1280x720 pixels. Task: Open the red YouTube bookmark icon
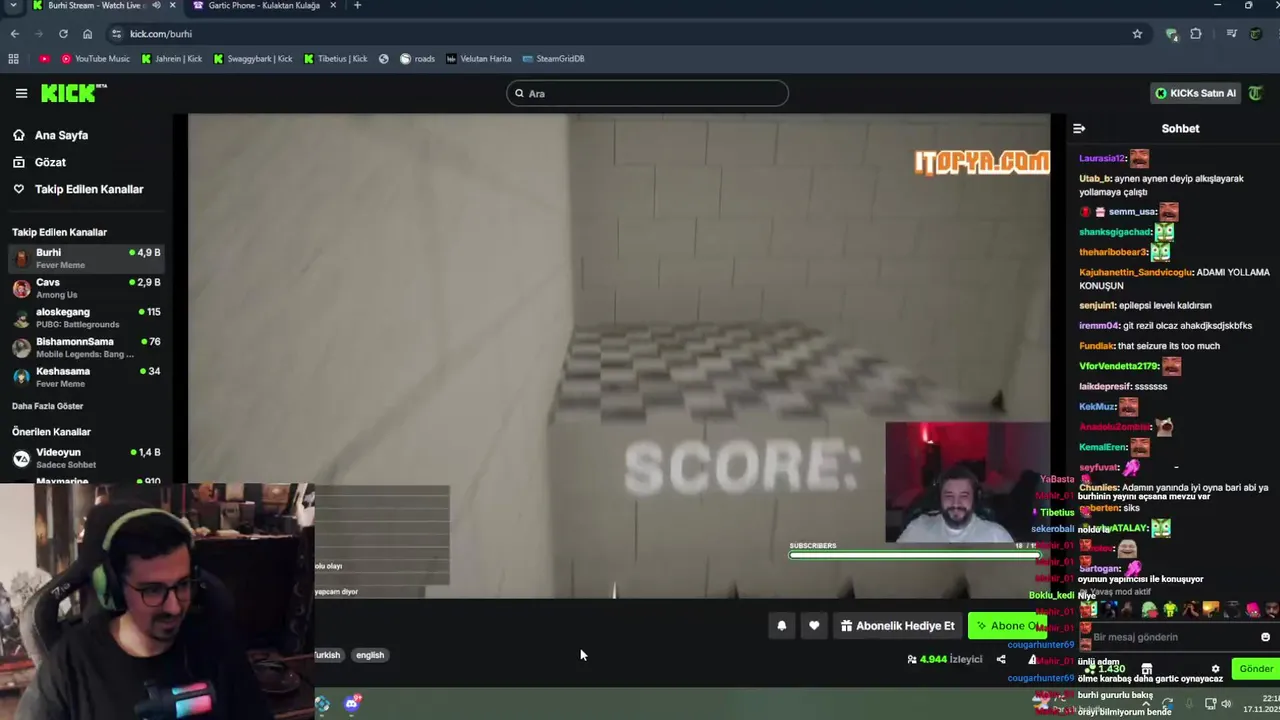click(x=44, y=59)
